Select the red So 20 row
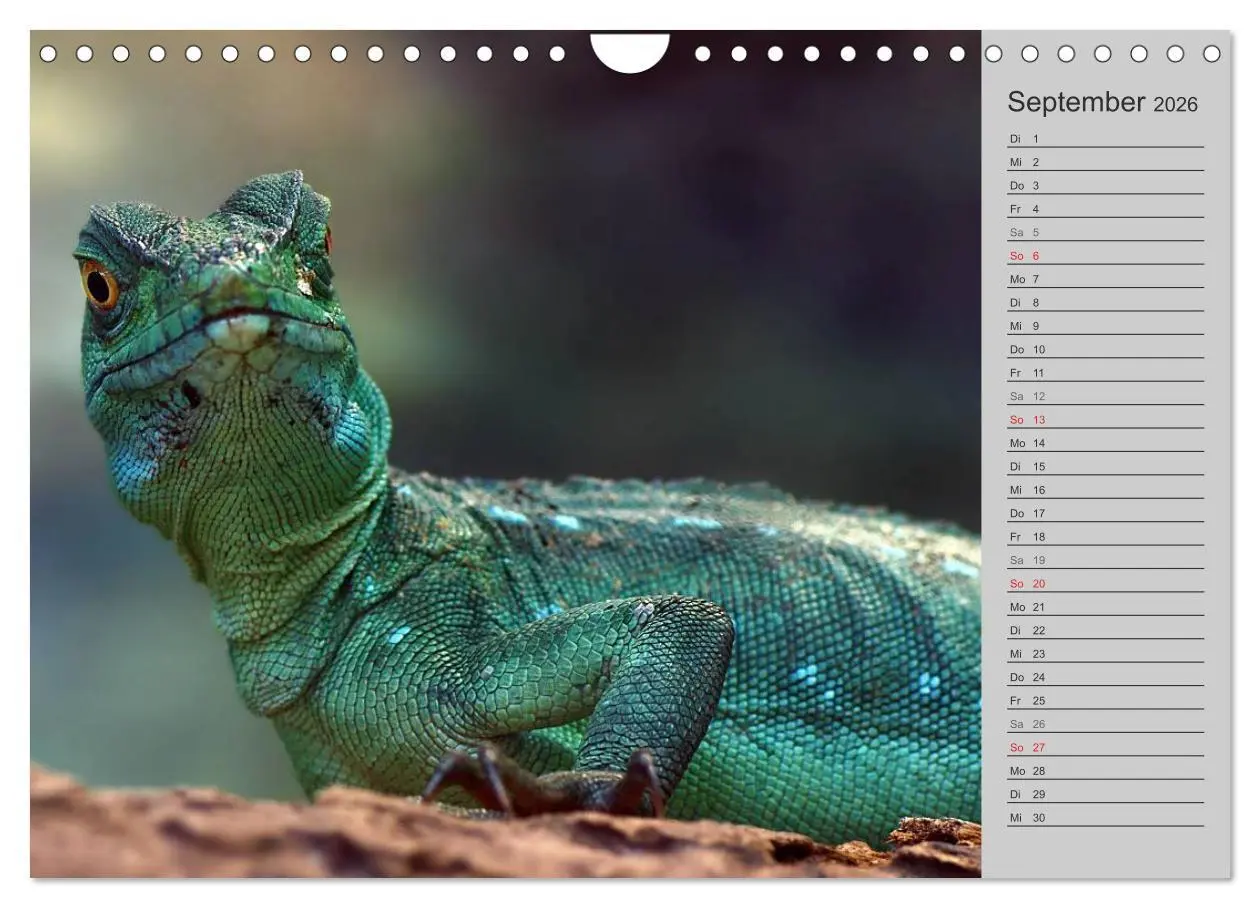 1105,584
